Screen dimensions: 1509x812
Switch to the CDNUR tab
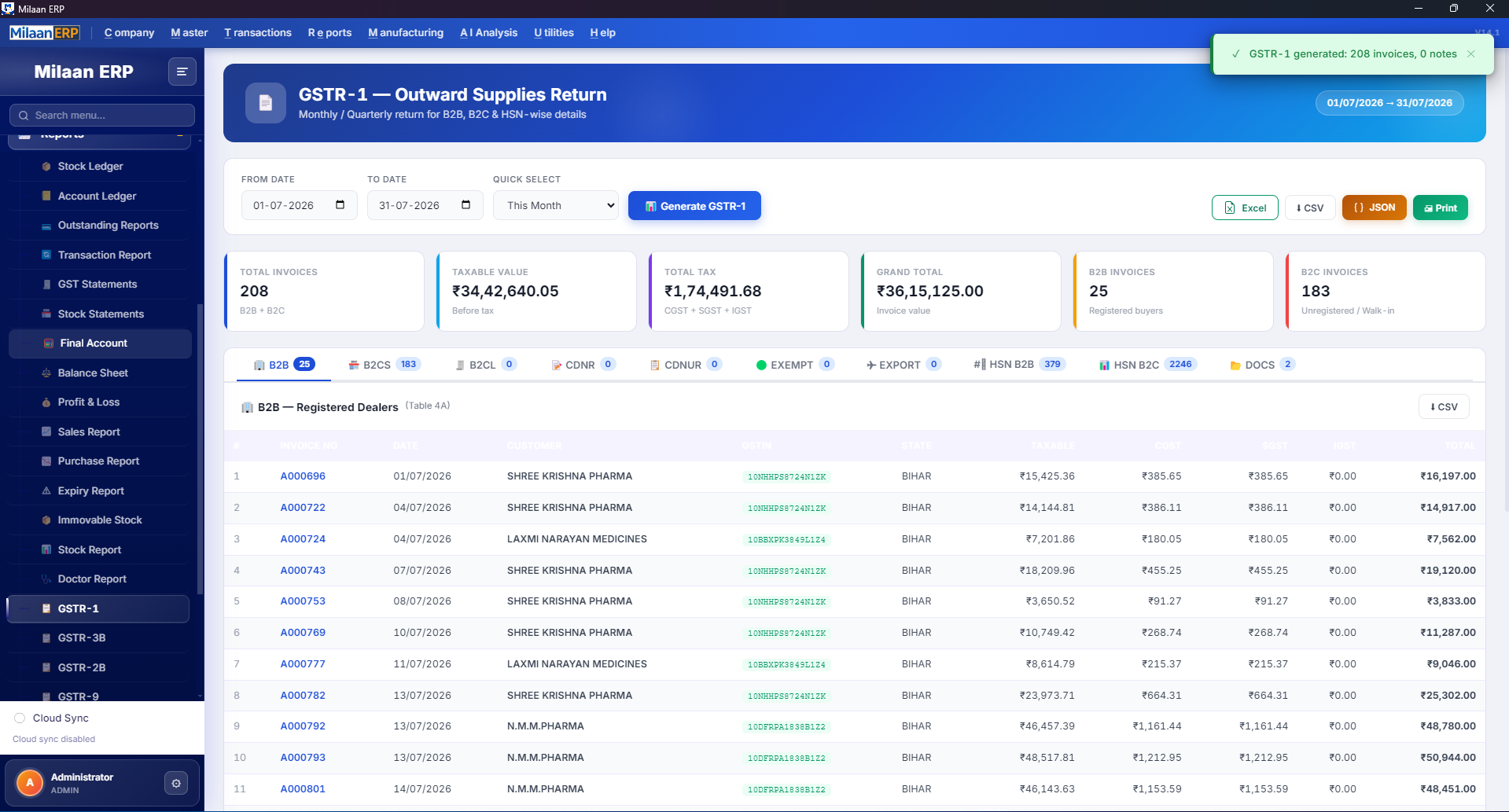pyautogui.click(x=685, y=365)
